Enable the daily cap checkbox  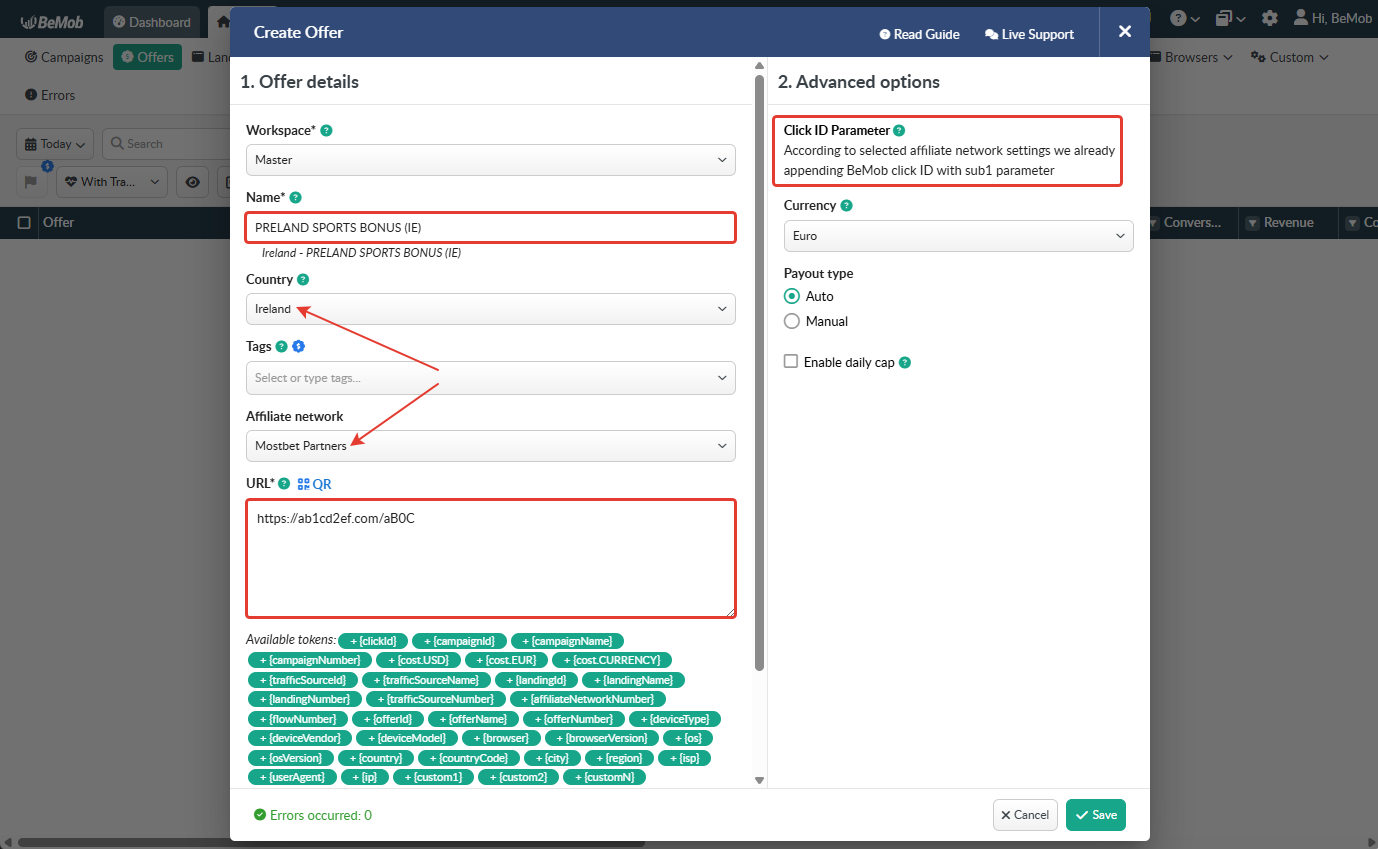click(791, 362)
